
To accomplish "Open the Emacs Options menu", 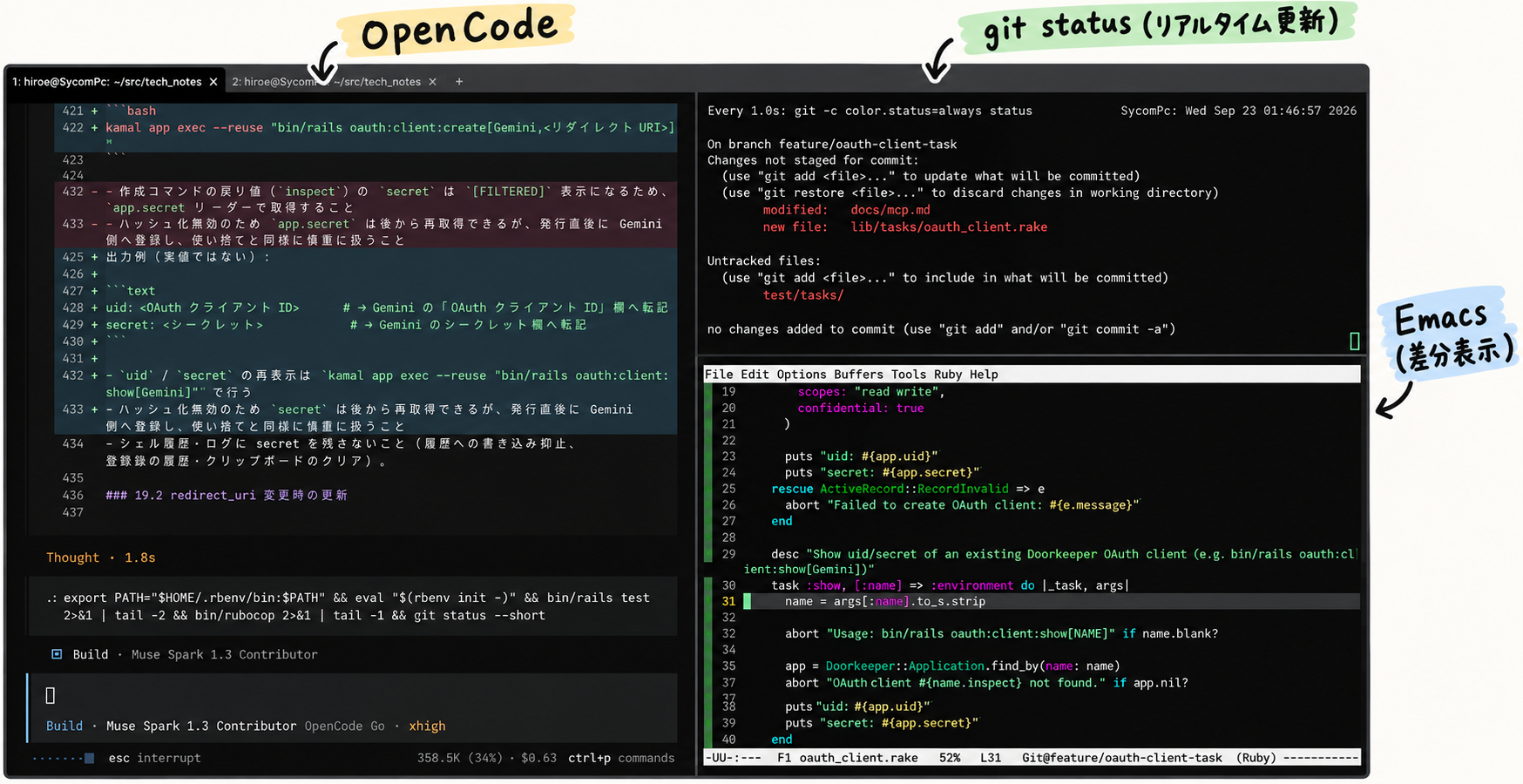I will 802,375.
